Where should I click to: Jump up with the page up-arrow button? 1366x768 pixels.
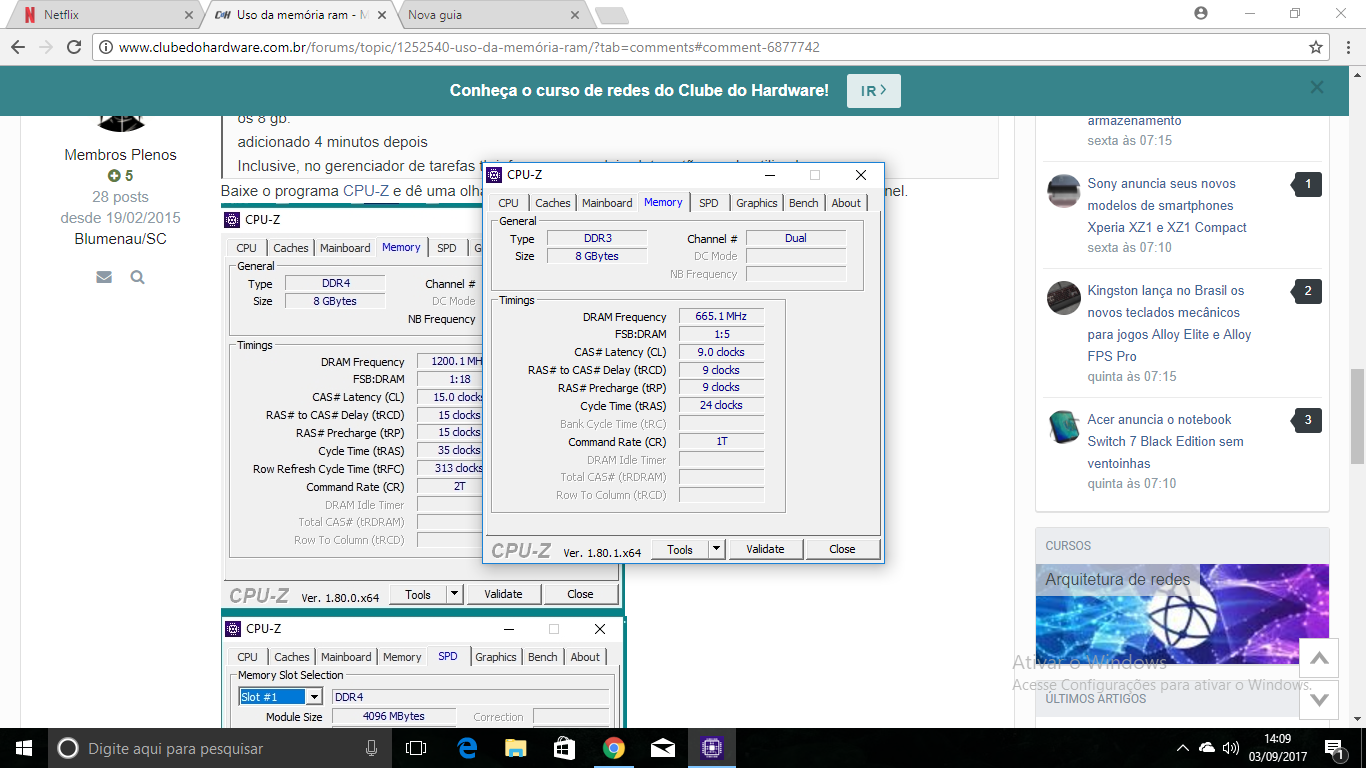1319,658
